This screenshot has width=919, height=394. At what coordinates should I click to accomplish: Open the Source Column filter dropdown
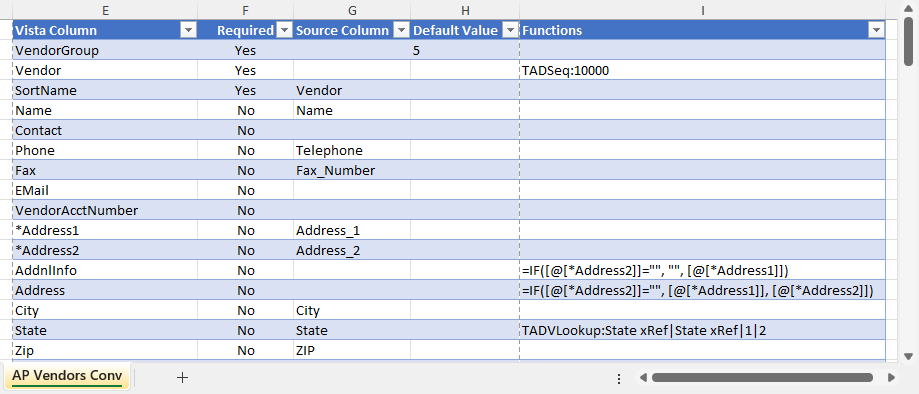pos(401,30)
